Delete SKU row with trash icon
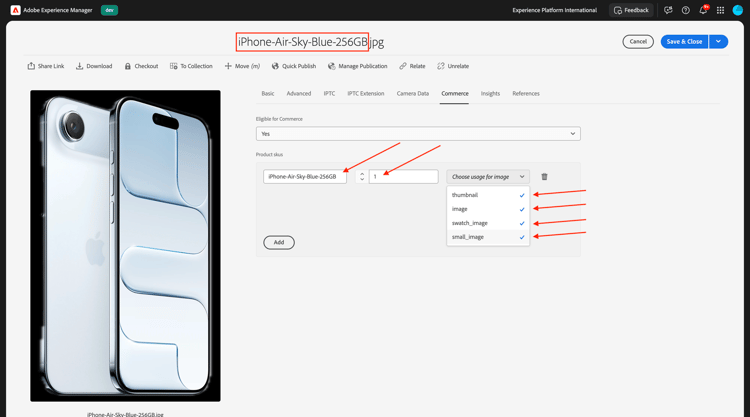Screen dimensions: 750x417 point(544,176)
